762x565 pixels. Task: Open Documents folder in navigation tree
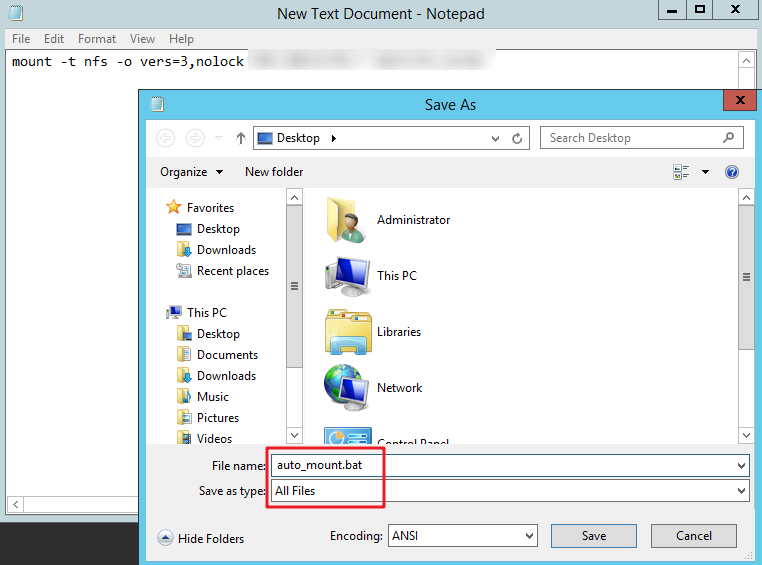pos(217,355)
